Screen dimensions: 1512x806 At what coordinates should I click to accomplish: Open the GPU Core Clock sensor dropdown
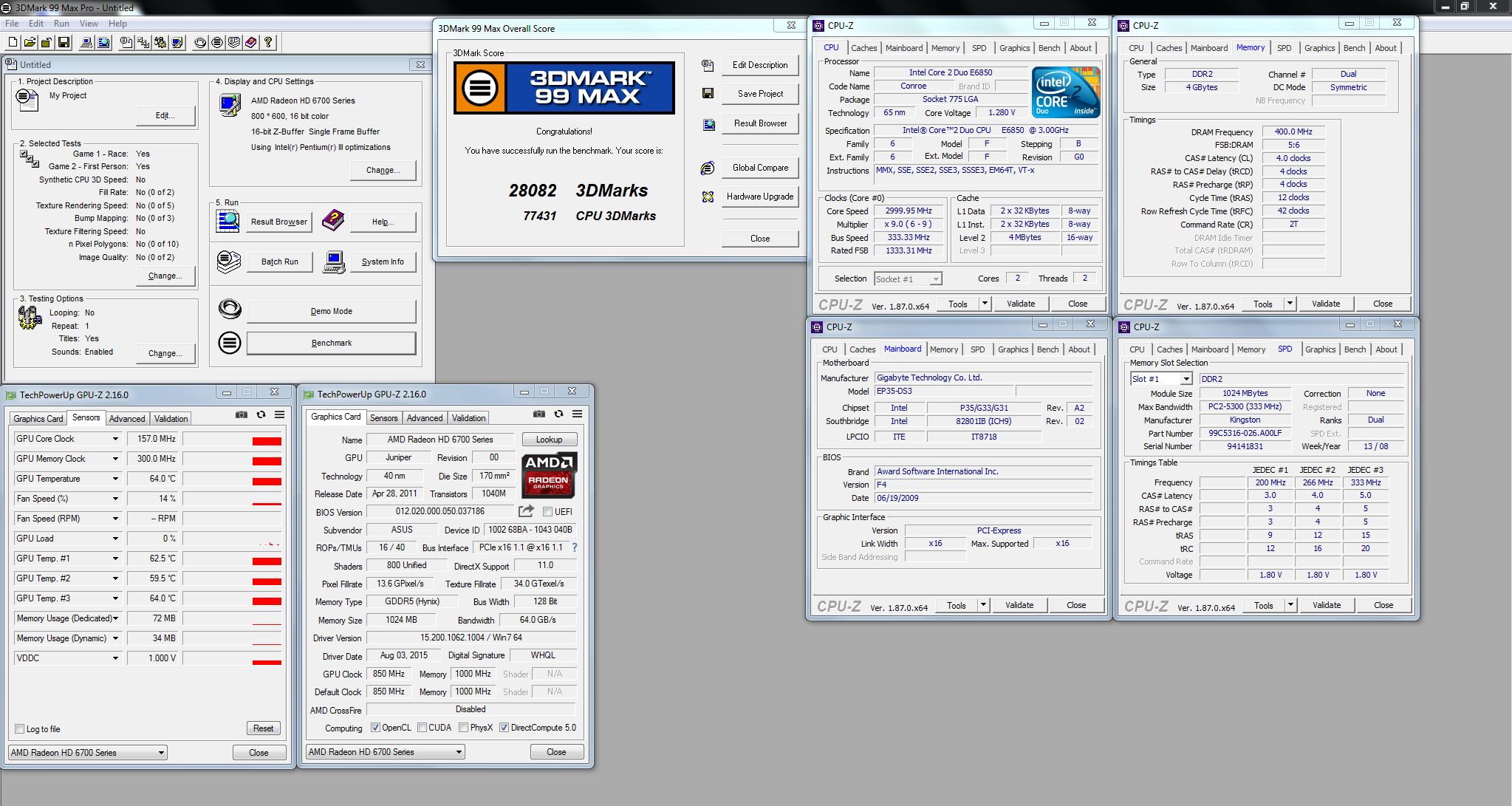pyautogui.click(x=115, y=439)
